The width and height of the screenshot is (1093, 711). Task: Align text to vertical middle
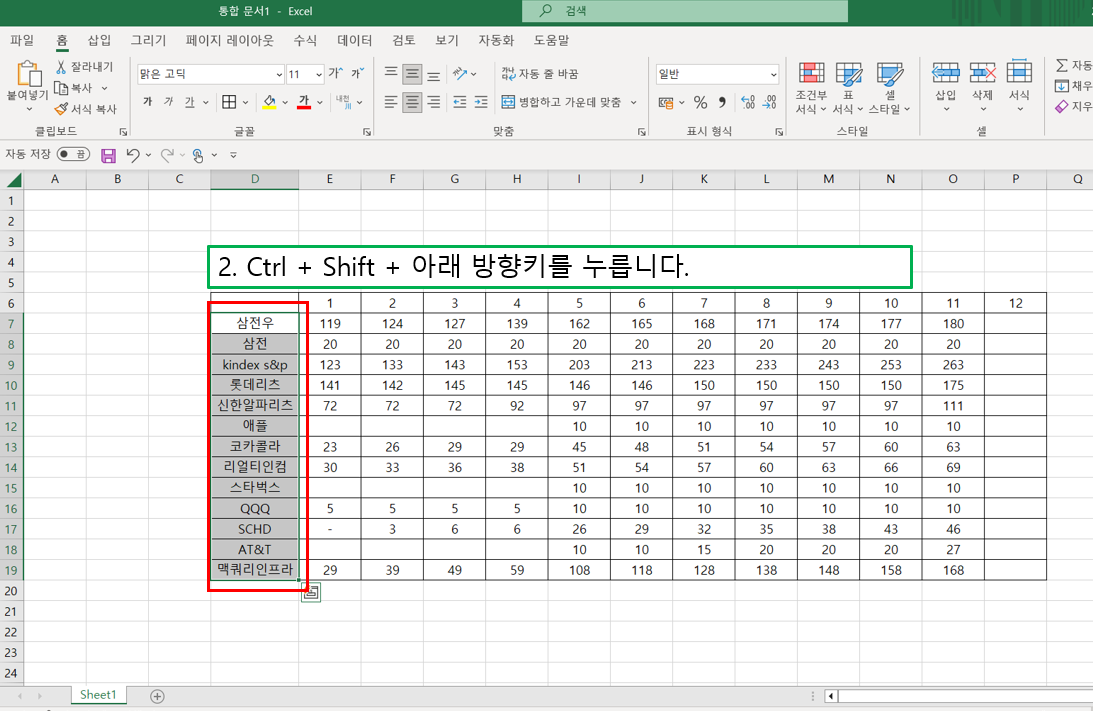(x=412, y=73)
